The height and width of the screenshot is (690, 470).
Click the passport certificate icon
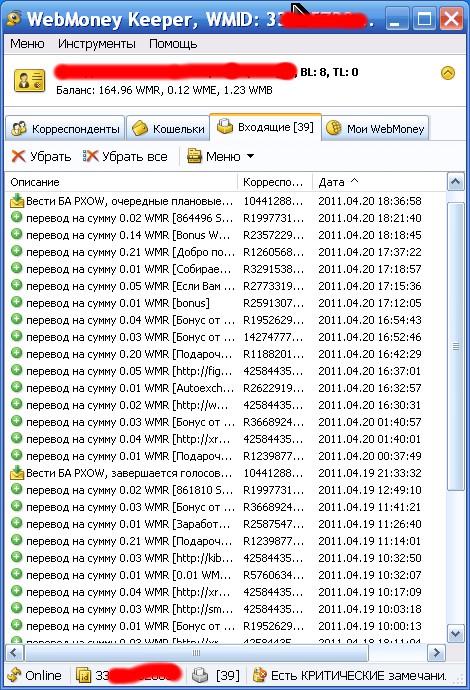[x=29, y=81]
